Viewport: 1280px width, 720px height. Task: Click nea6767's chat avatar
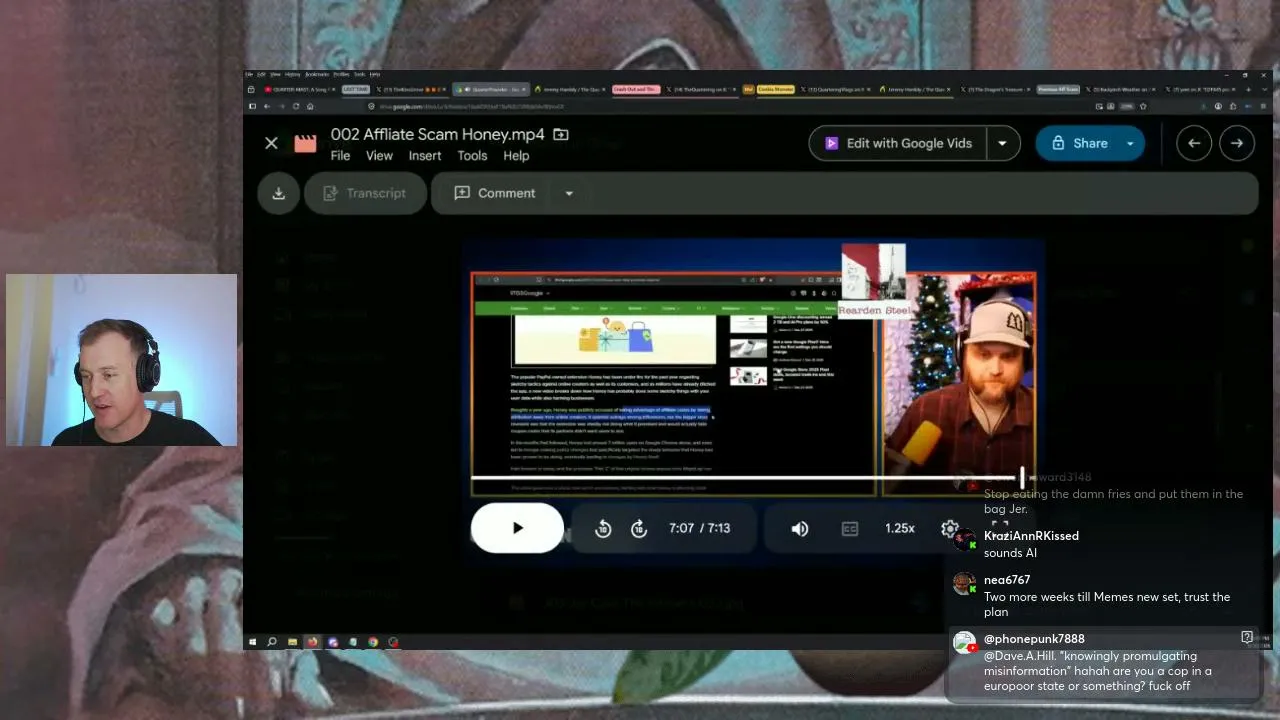pyautogui.click(x=964, y=584)
